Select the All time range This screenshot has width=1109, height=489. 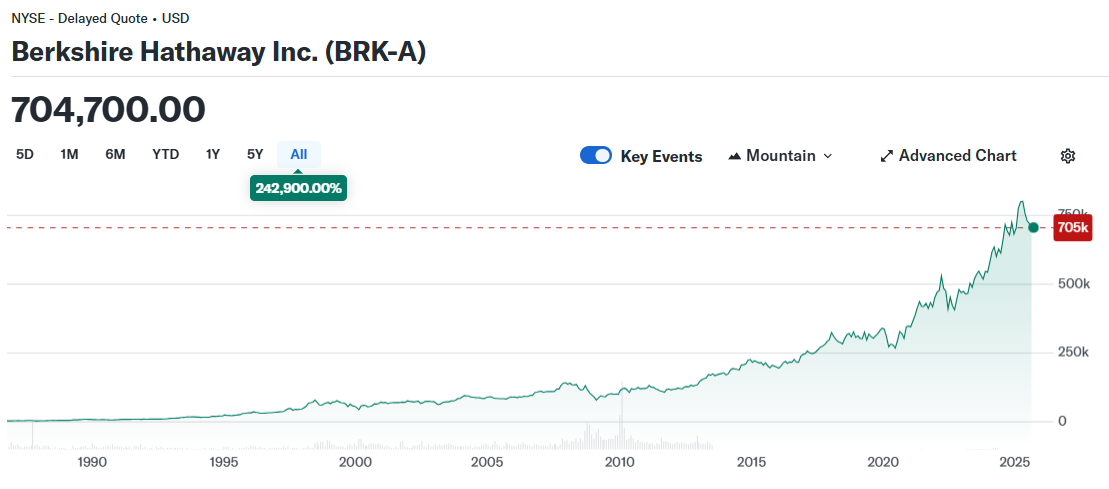(298, 154)
